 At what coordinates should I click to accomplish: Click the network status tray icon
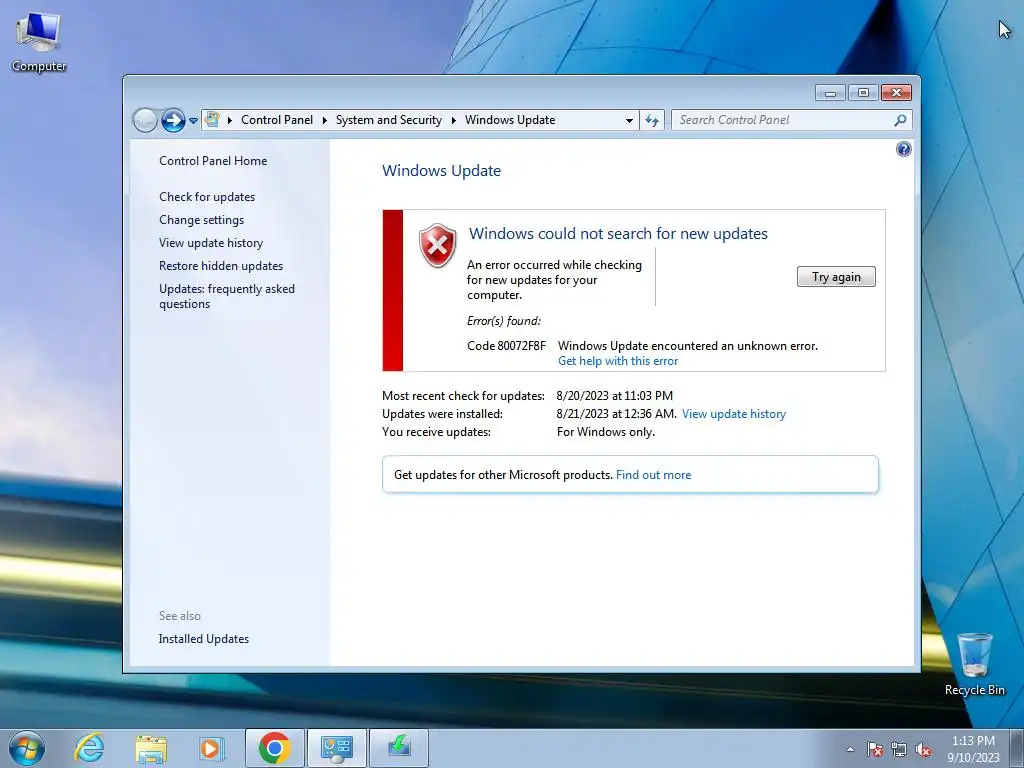click(899, 749)
